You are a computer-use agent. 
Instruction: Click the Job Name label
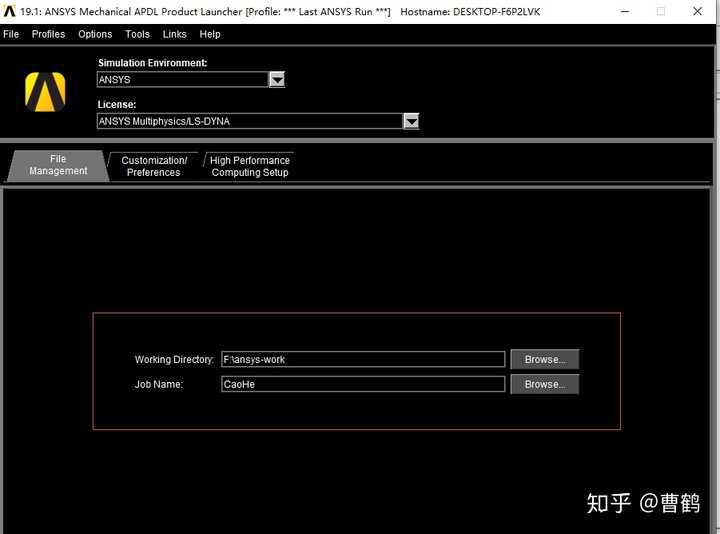[158, 384]
